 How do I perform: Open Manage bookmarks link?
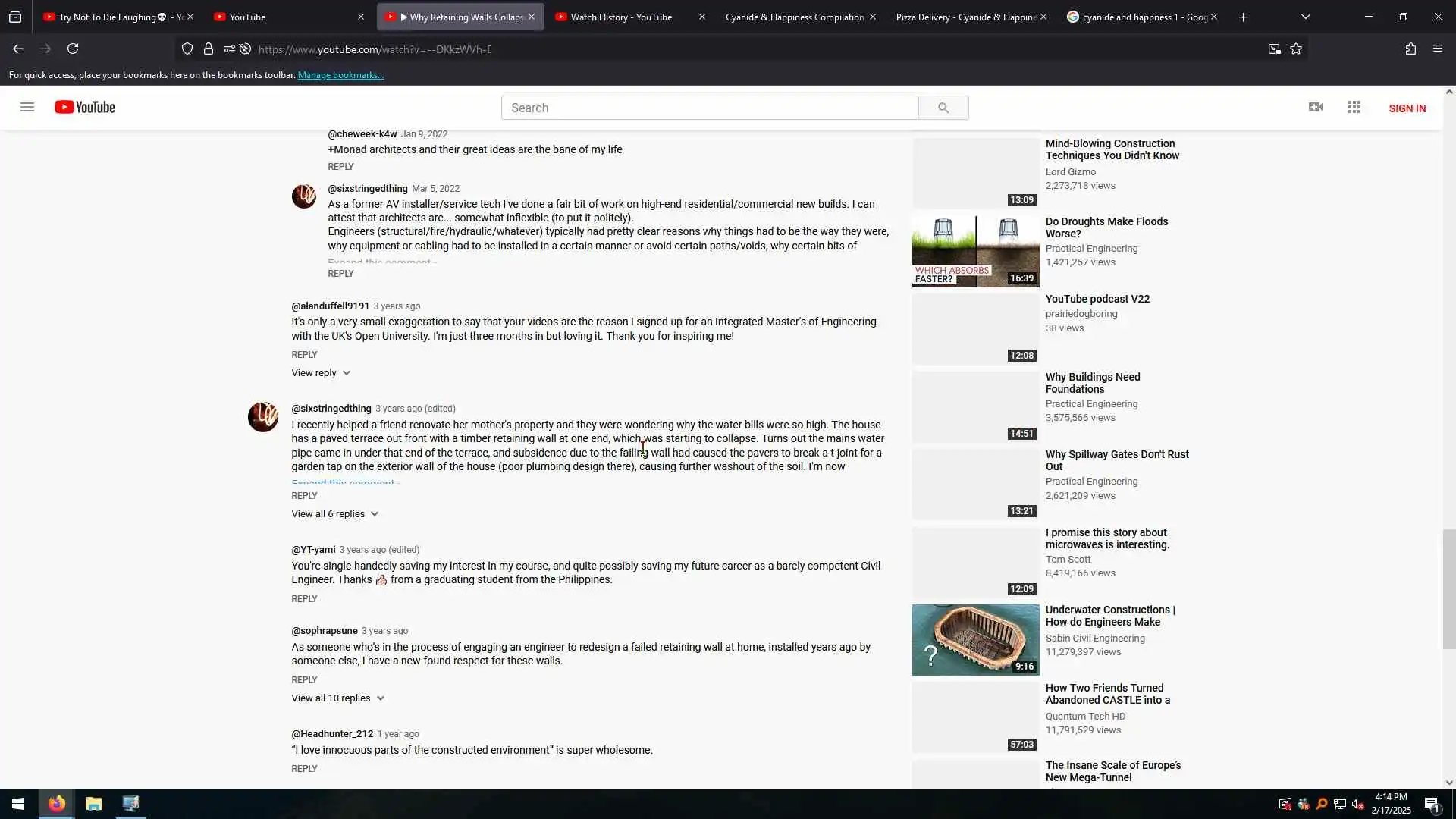[x=340, y=75]
